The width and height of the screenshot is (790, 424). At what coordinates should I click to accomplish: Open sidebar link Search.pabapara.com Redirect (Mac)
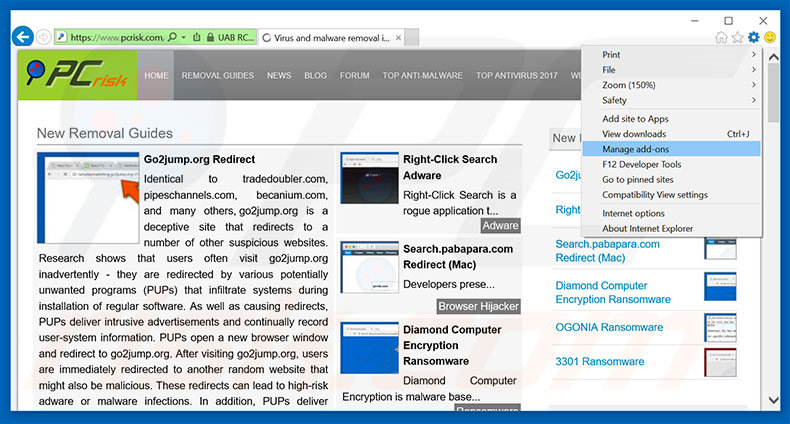coord(607,251)
